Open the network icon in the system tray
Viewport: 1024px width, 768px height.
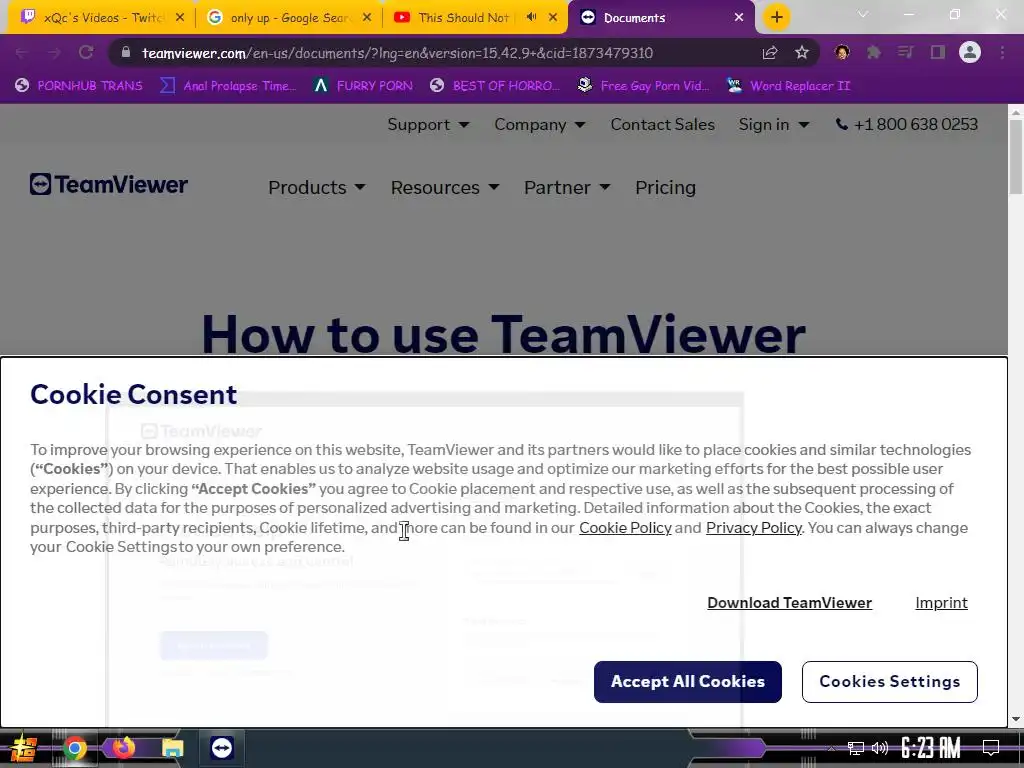pyautogui.click(x=856, y=748)
